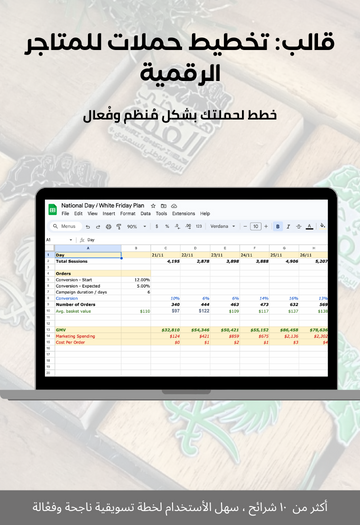Click the font size field showing 10
Viewport: 360px width, 525px height.
tap(256, 227)
